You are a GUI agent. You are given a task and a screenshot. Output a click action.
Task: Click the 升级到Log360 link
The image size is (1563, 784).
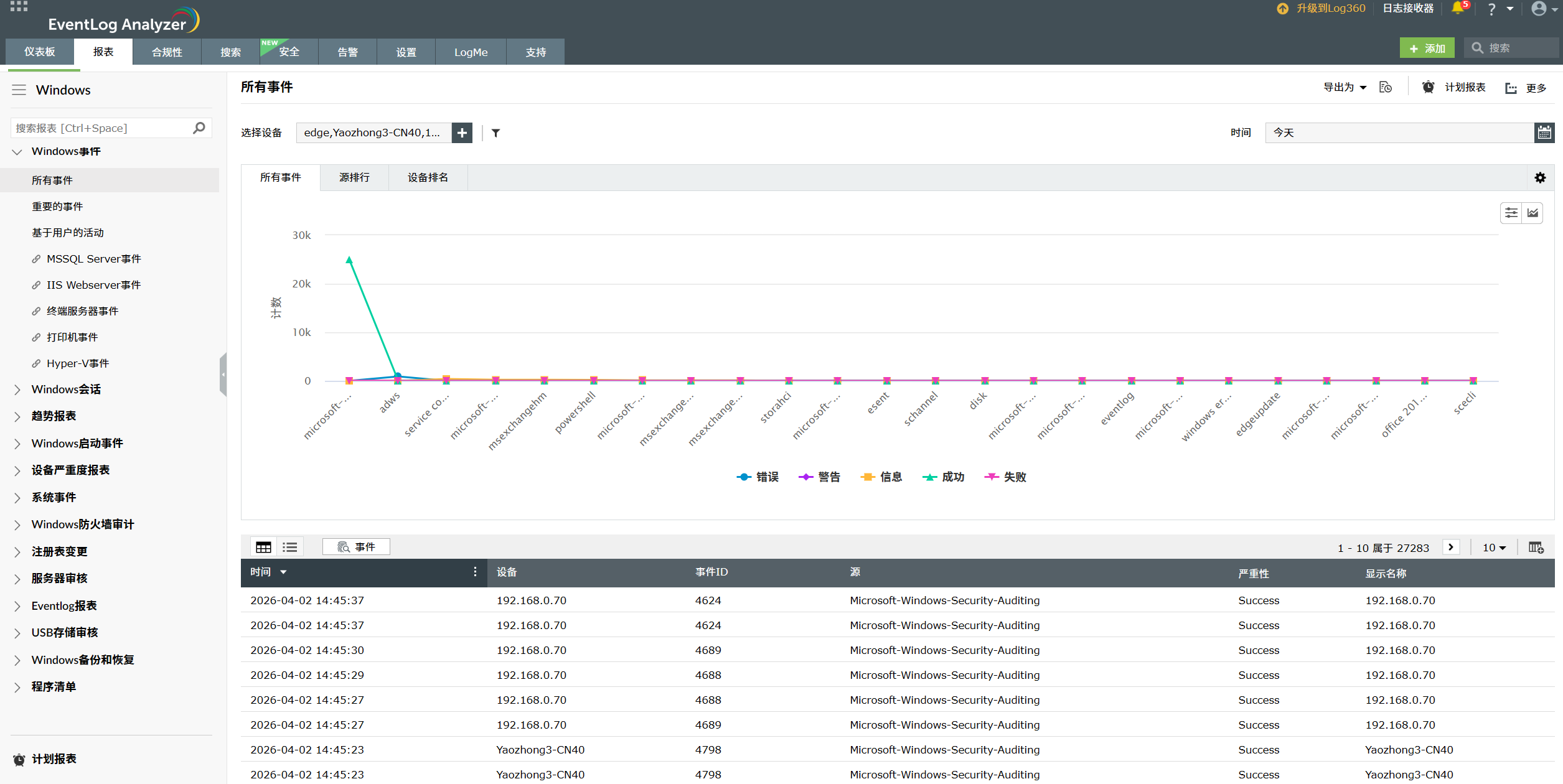[1330, 8]
